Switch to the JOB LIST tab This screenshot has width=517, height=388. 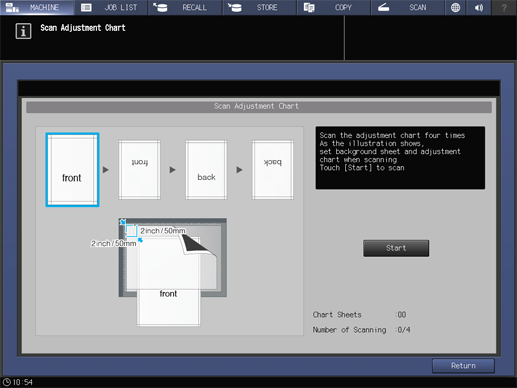pyautogui.click(x=111, y=7)
